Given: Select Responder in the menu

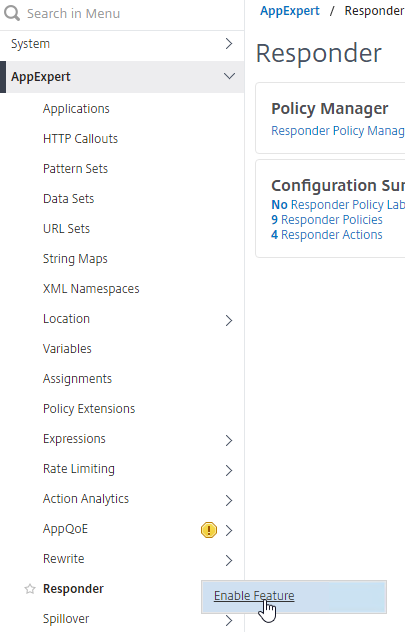Looking at the screenshot, I should pos(73,589).
